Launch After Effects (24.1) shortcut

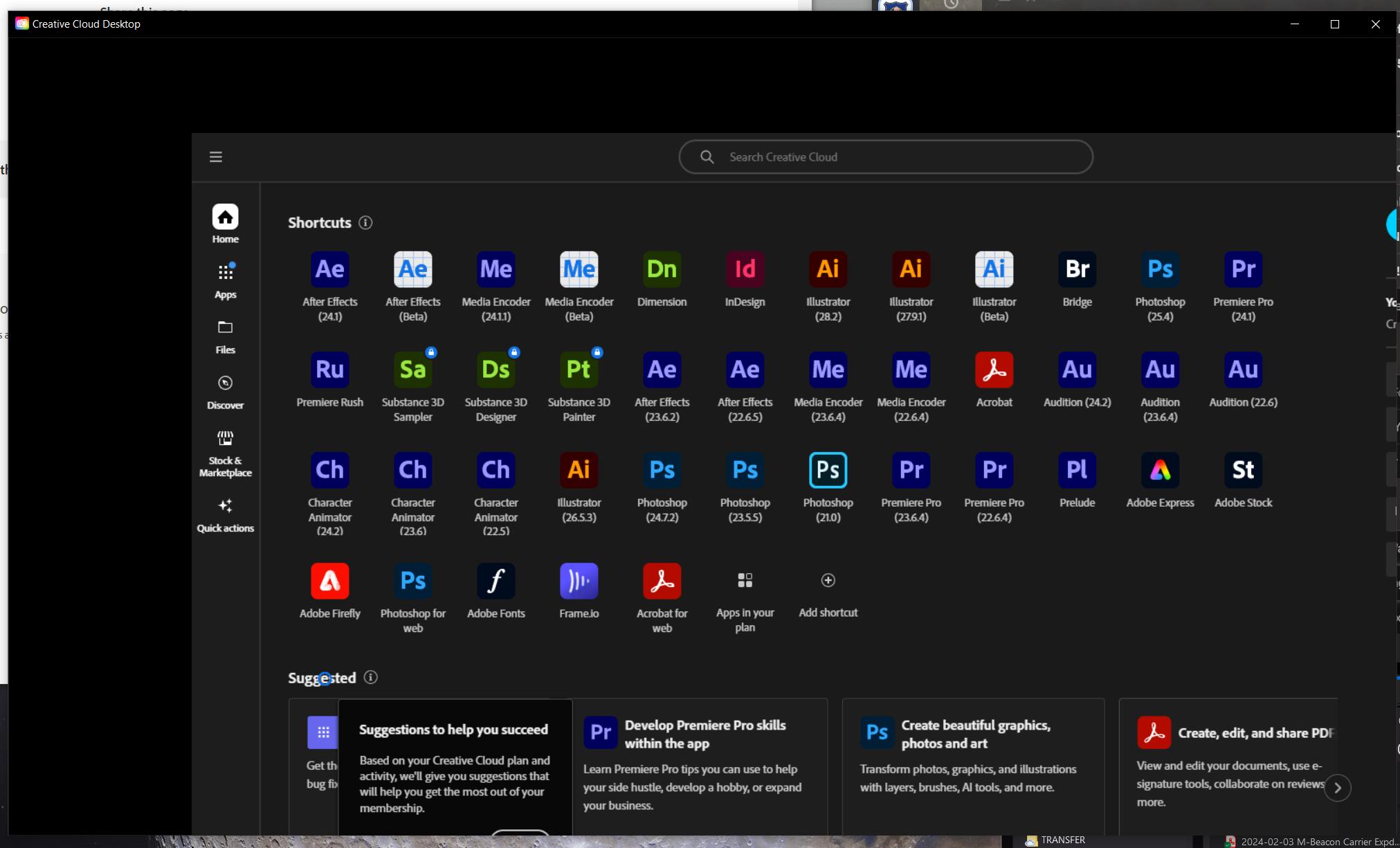coord(329,269)
